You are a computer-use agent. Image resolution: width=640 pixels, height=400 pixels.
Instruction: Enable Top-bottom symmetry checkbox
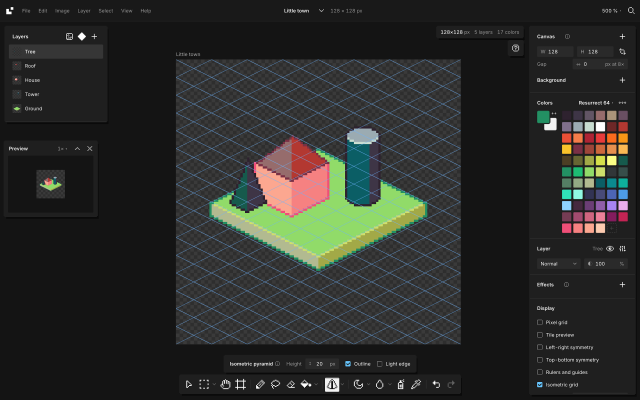pyautogui.click(x=540, y=360)
